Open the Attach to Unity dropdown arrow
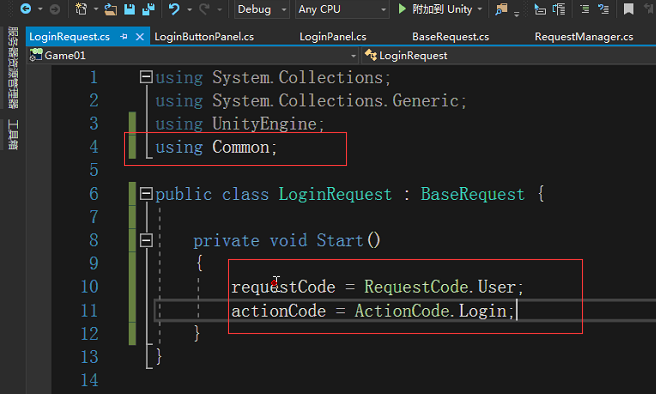656x394 pixels. click(x=480, y=9)
